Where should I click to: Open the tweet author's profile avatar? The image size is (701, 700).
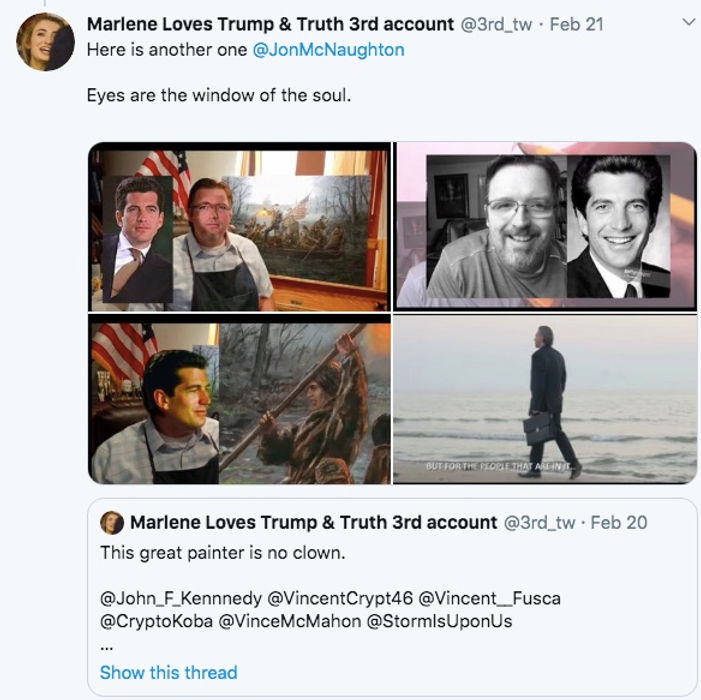[45, 42]
